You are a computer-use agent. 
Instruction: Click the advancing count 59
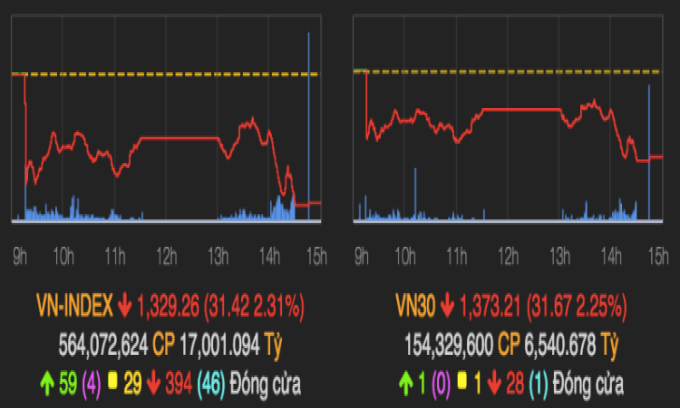[68, 384]
